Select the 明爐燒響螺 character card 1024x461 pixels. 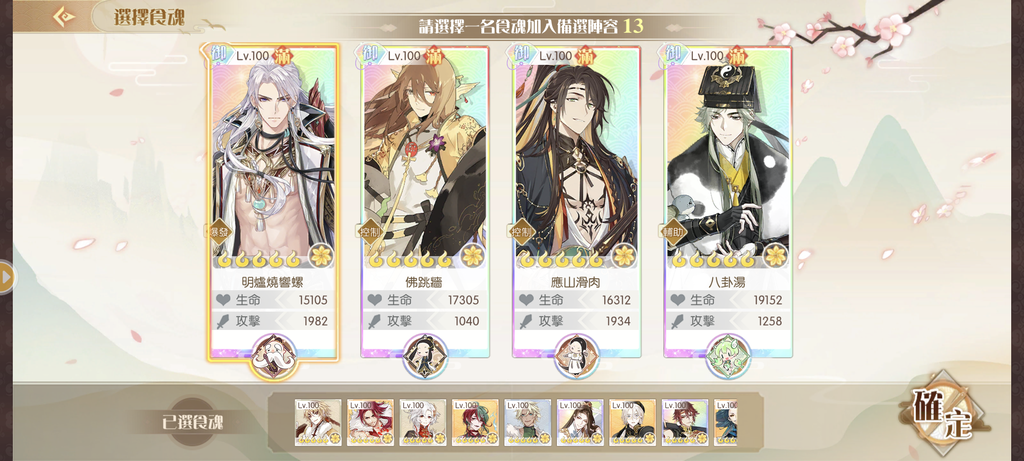click(274, 202)
